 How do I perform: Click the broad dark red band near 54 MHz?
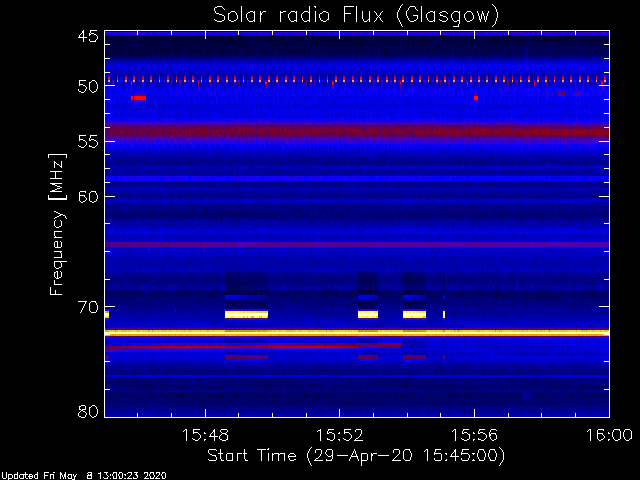click(x=357, y=132)
